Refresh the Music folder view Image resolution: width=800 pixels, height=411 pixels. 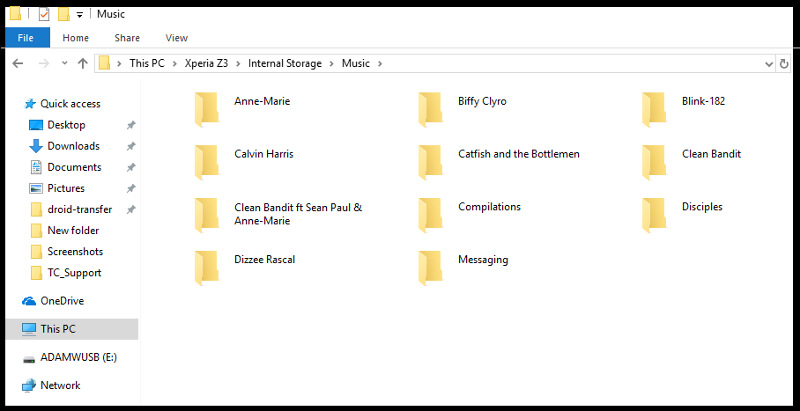784,64
